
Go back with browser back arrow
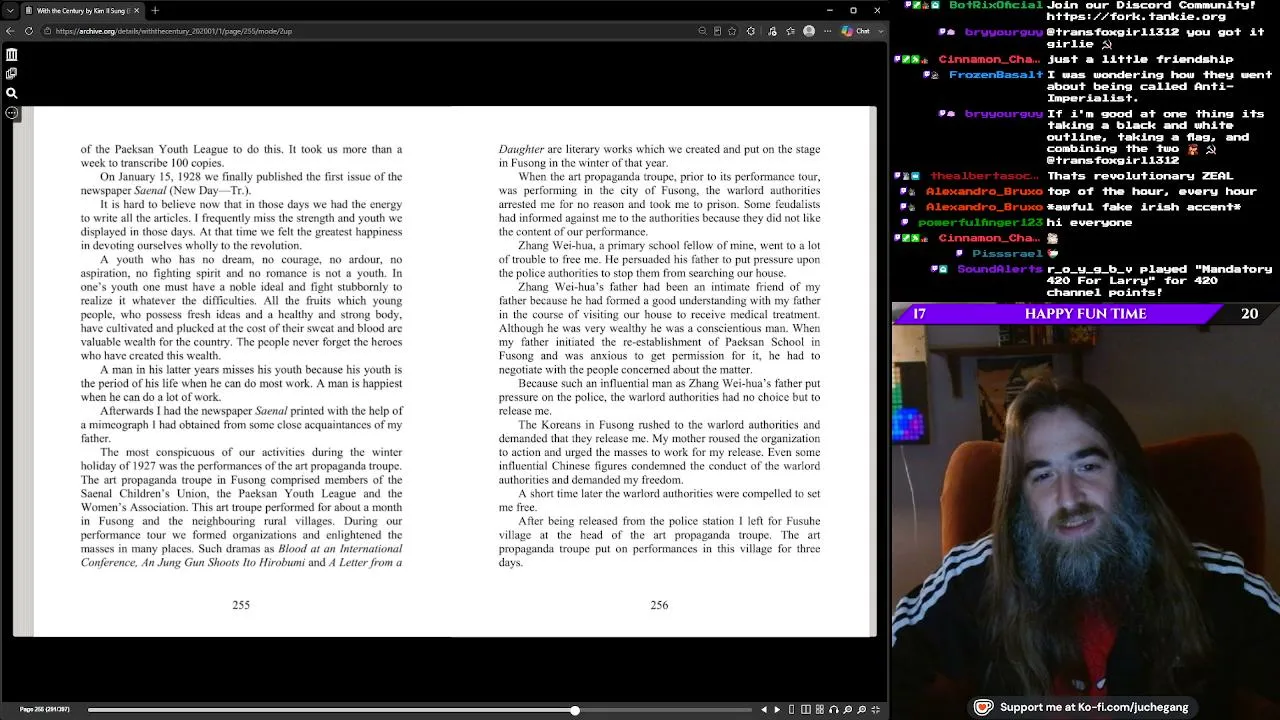point(10,31)
